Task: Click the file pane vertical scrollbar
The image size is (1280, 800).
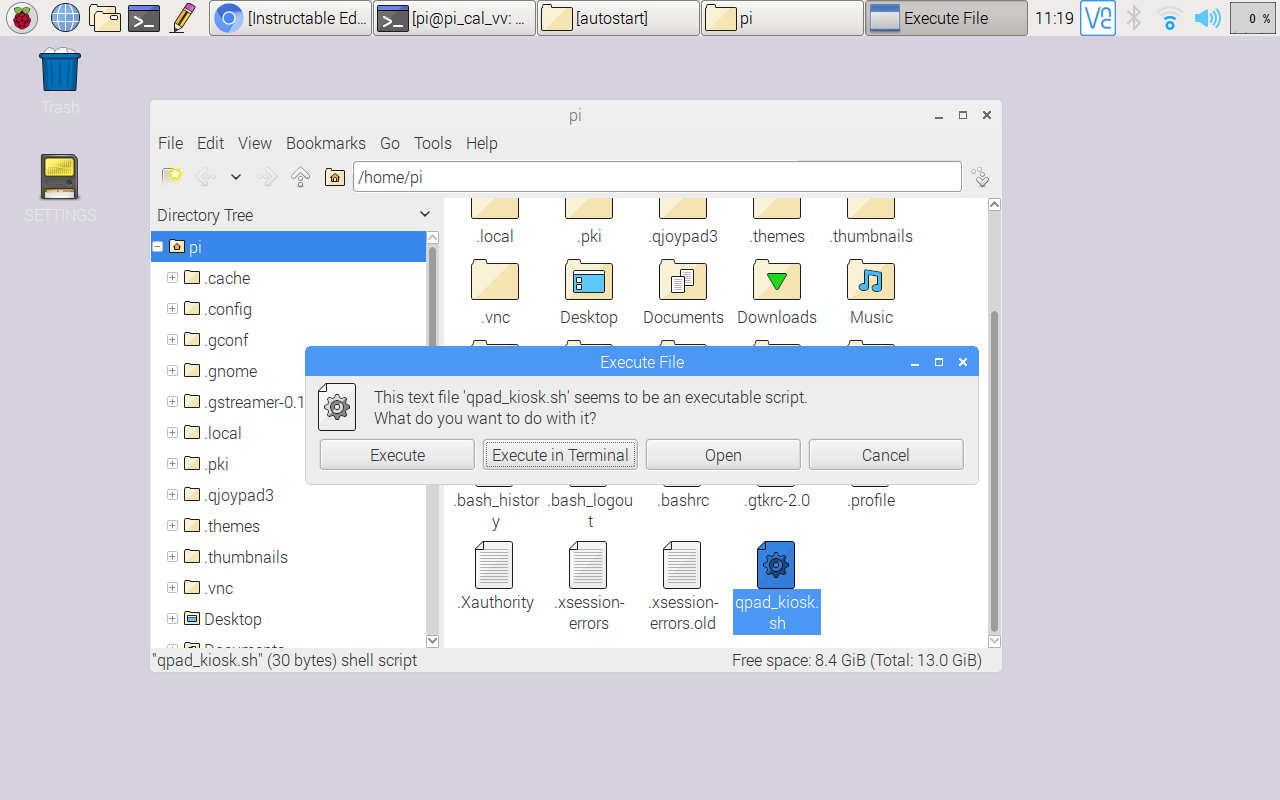Action: pos(994,470)
